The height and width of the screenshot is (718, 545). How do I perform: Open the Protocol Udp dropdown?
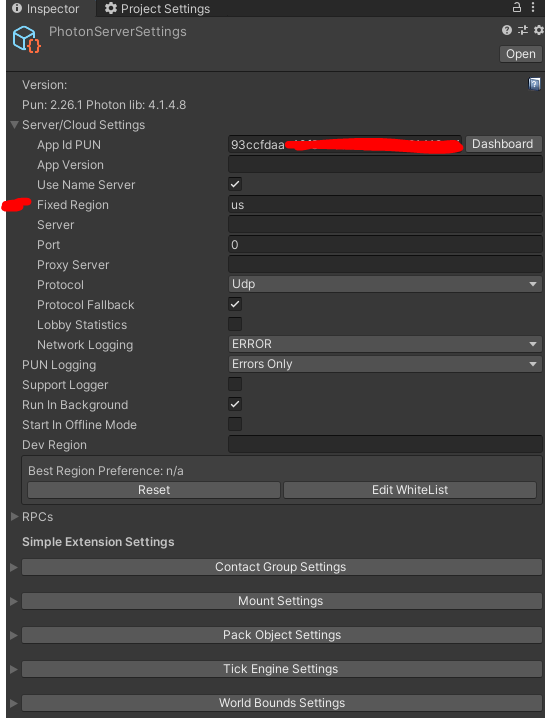[x=385, y=284]
